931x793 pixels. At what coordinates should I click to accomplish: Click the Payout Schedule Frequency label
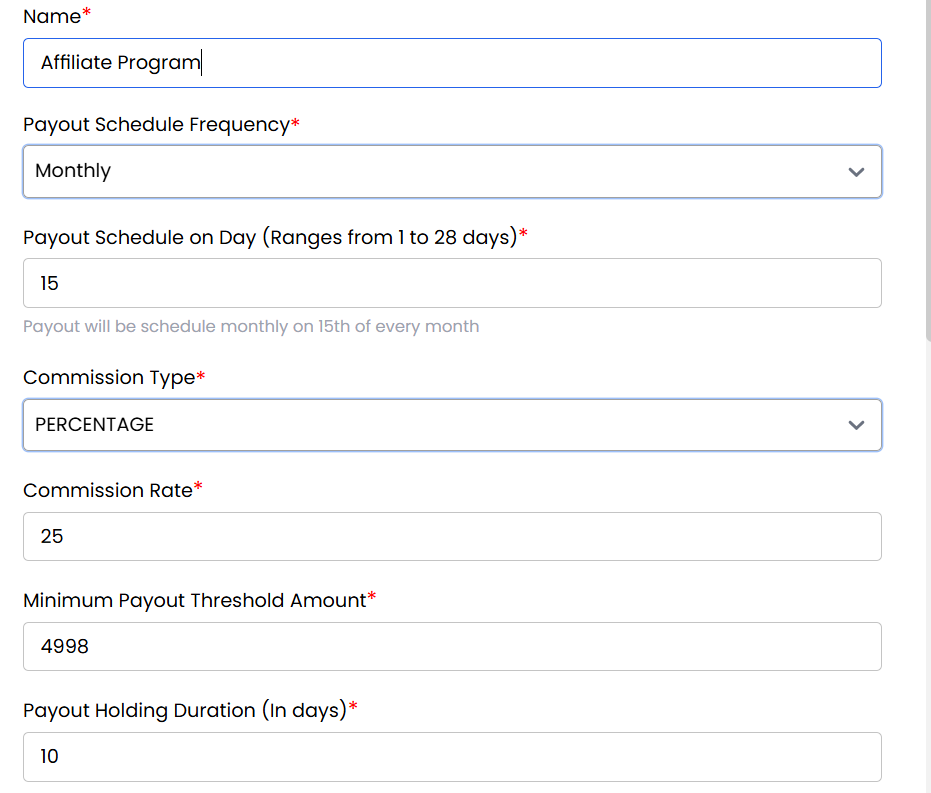coord(156,125)
